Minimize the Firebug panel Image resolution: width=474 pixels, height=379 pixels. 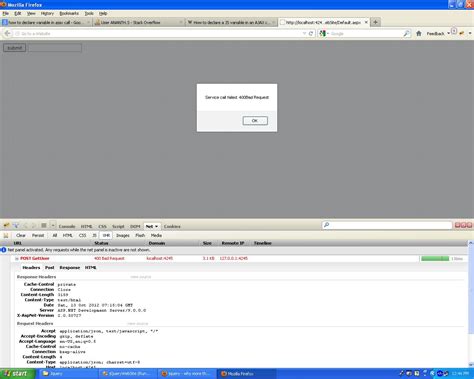[x=457, y=225]
